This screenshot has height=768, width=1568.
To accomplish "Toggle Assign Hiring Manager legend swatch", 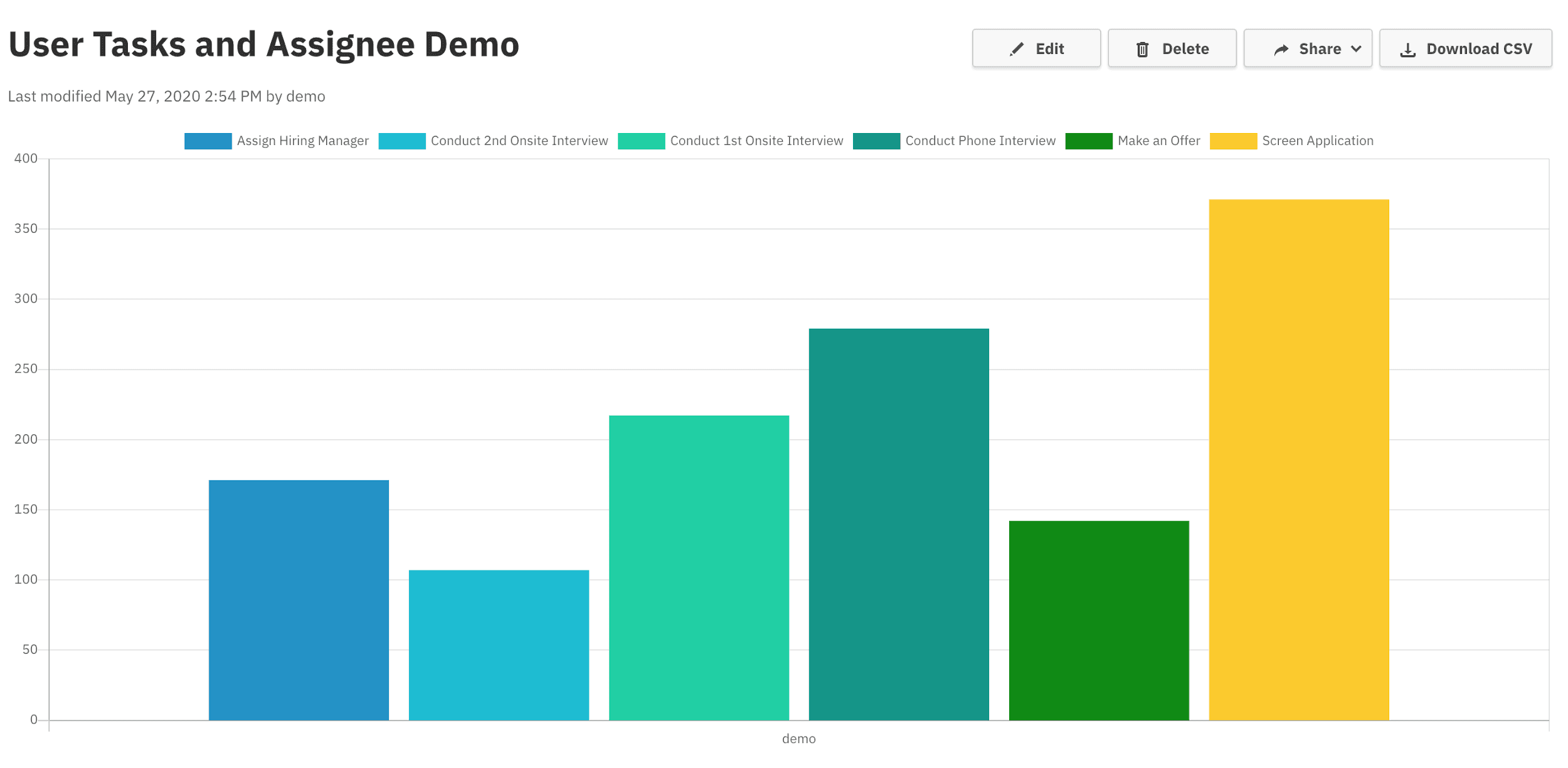I will pos(208,141).
